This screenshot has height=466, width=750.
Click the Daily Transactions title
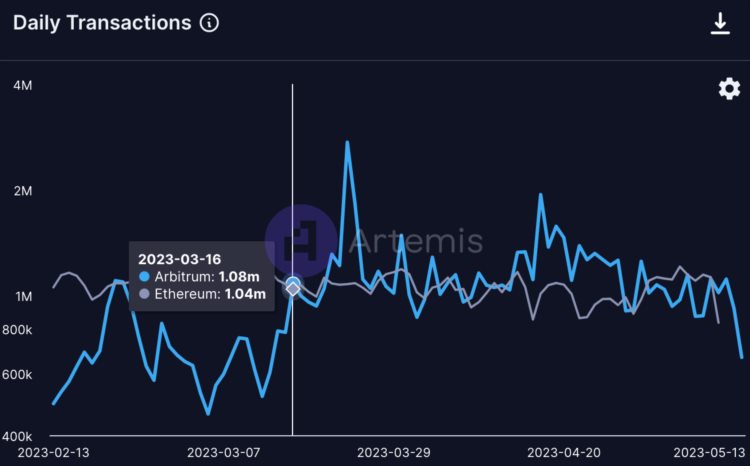101,23
